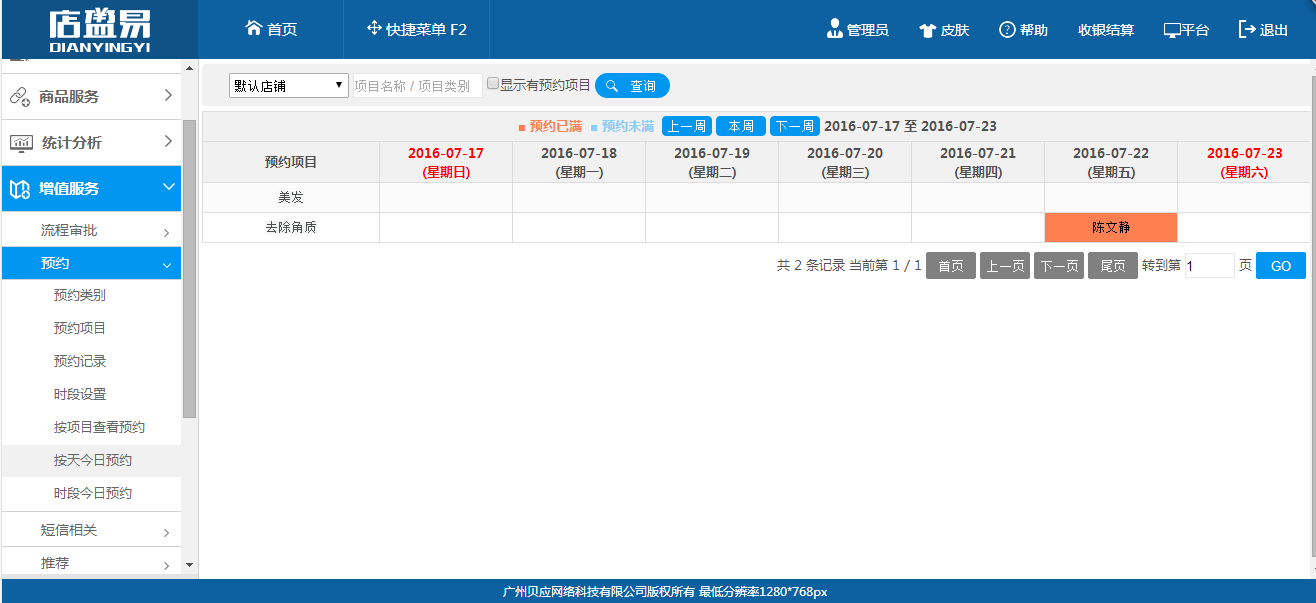Screen dimensions: 1316x603
Task: Open the 平台 monitor icon
Action: coord(1172,30)
